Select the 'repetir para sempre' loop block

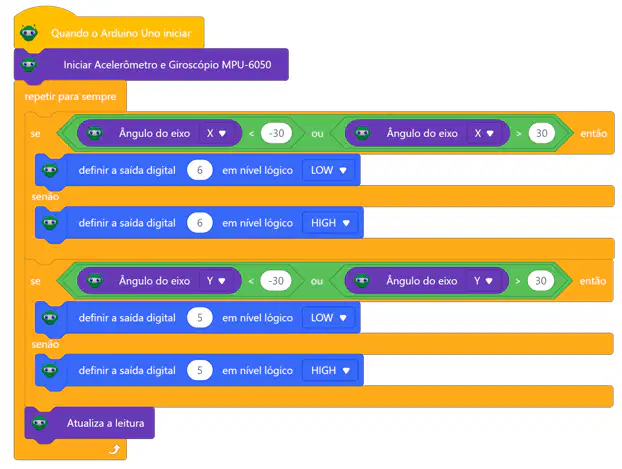coord(70,96)
